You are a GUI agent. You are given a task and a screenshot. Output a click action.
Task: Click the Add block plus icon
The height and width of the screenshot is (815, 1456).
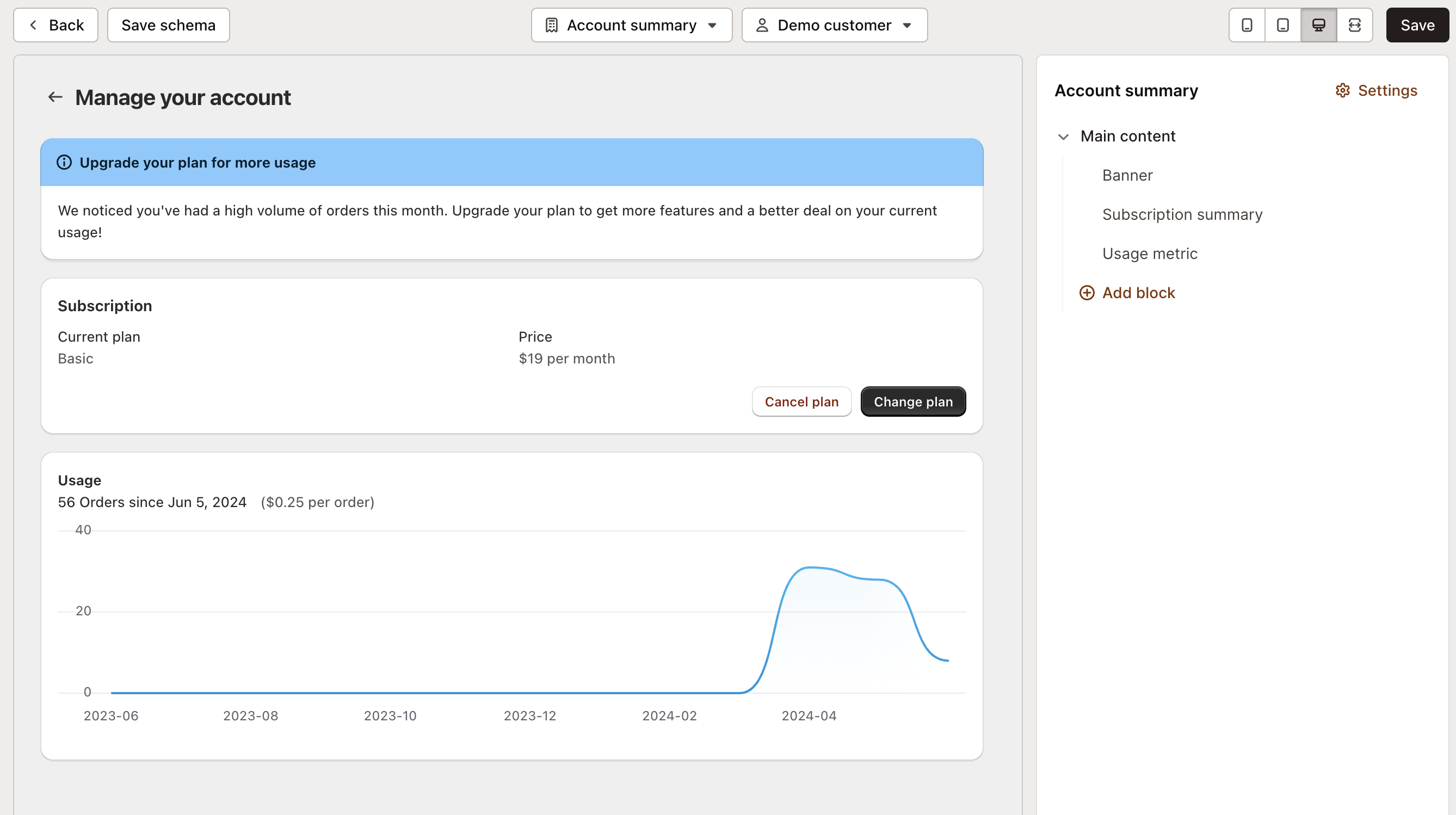coord(1087,293)
